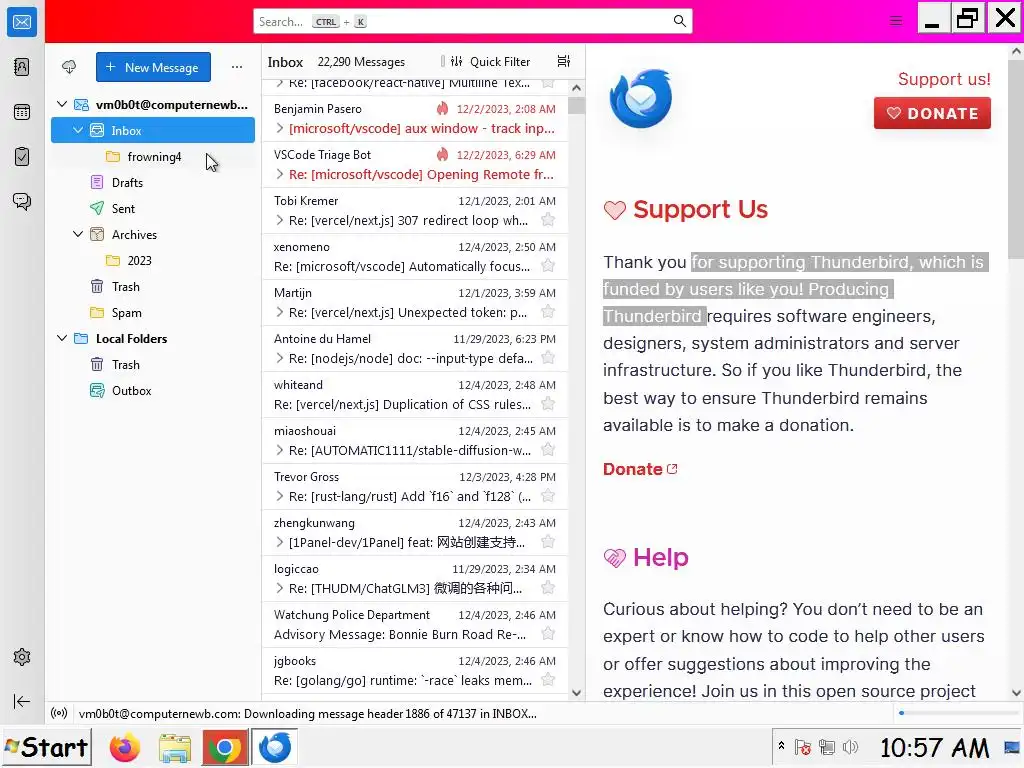Star the Martijn message
1024x768 pixels.
[x=548, y=312]
